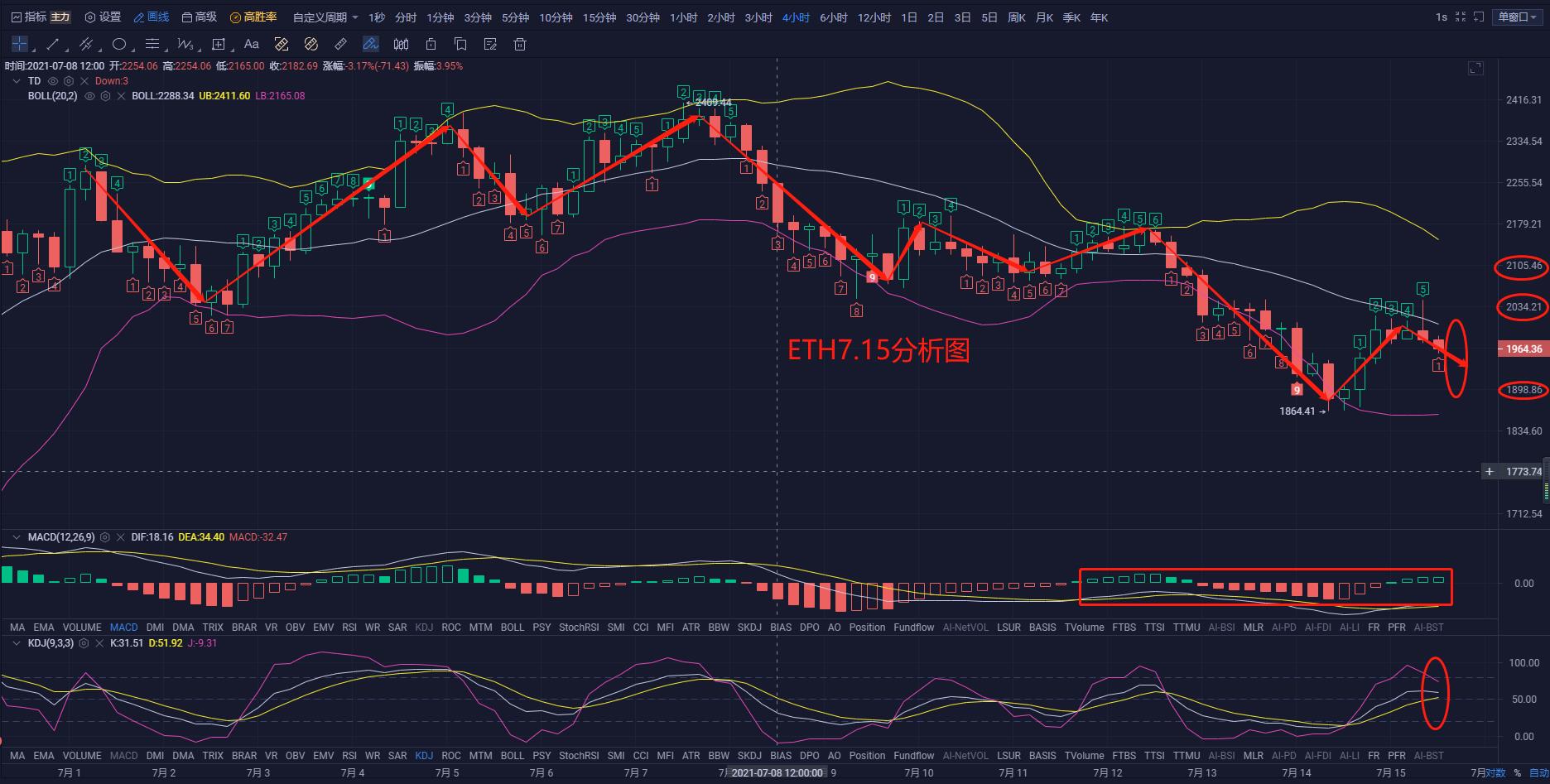Collapse the MACD pane chevron

click(x=16, y=537)
